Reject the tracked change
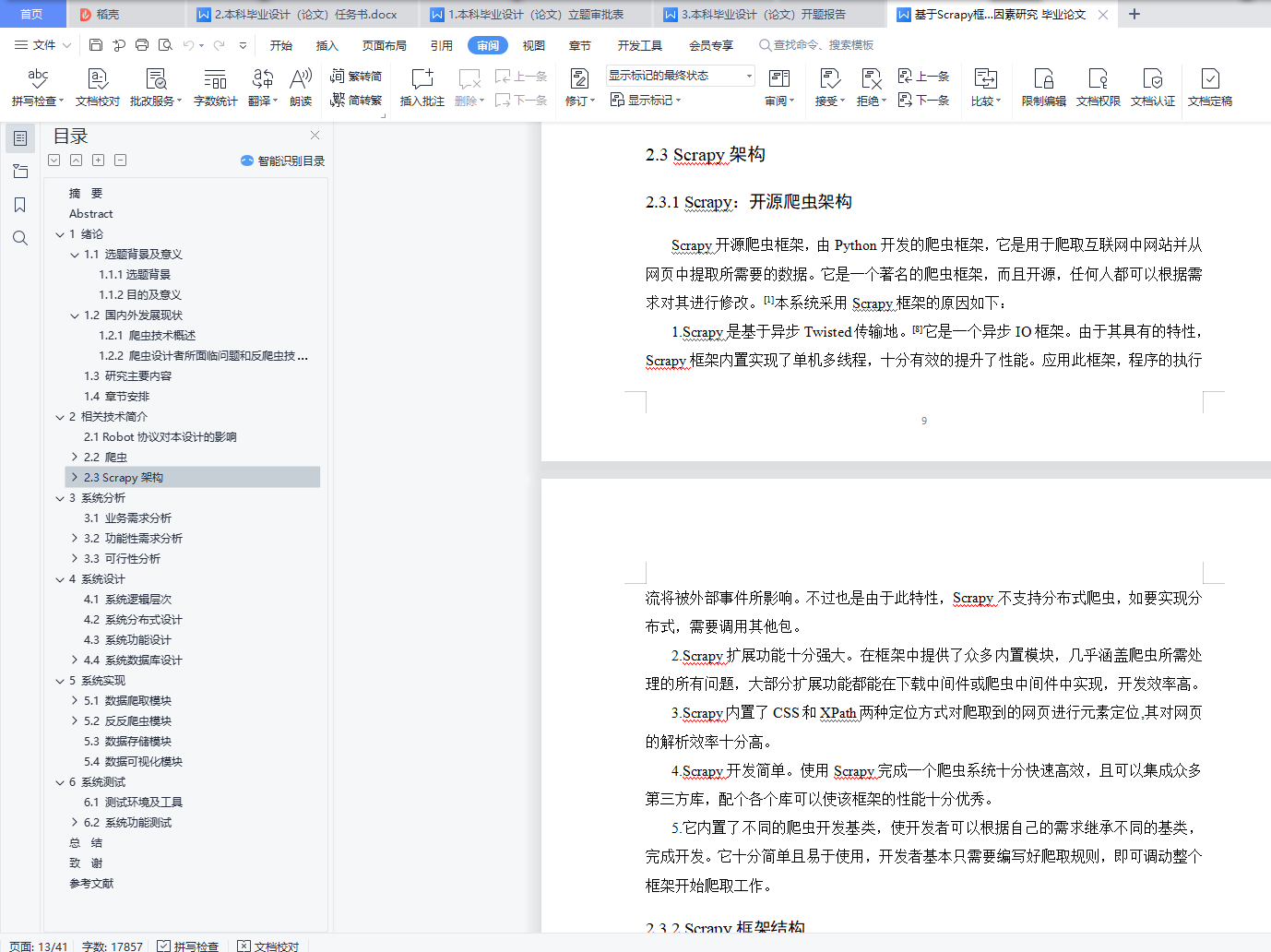1271x952 pixels. point(871,88)
